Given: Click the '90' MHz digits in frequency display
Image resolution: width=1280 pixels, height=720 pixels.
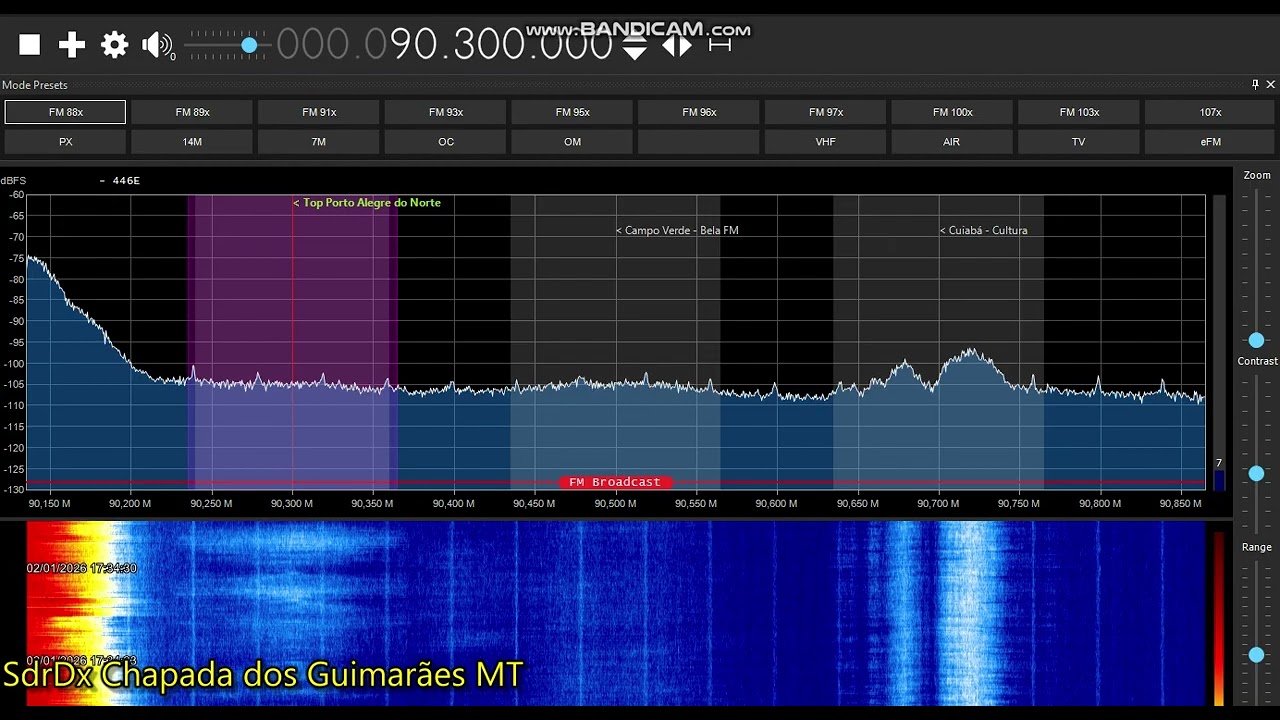Looking at the screenshot, I should (x=414, y=44).
